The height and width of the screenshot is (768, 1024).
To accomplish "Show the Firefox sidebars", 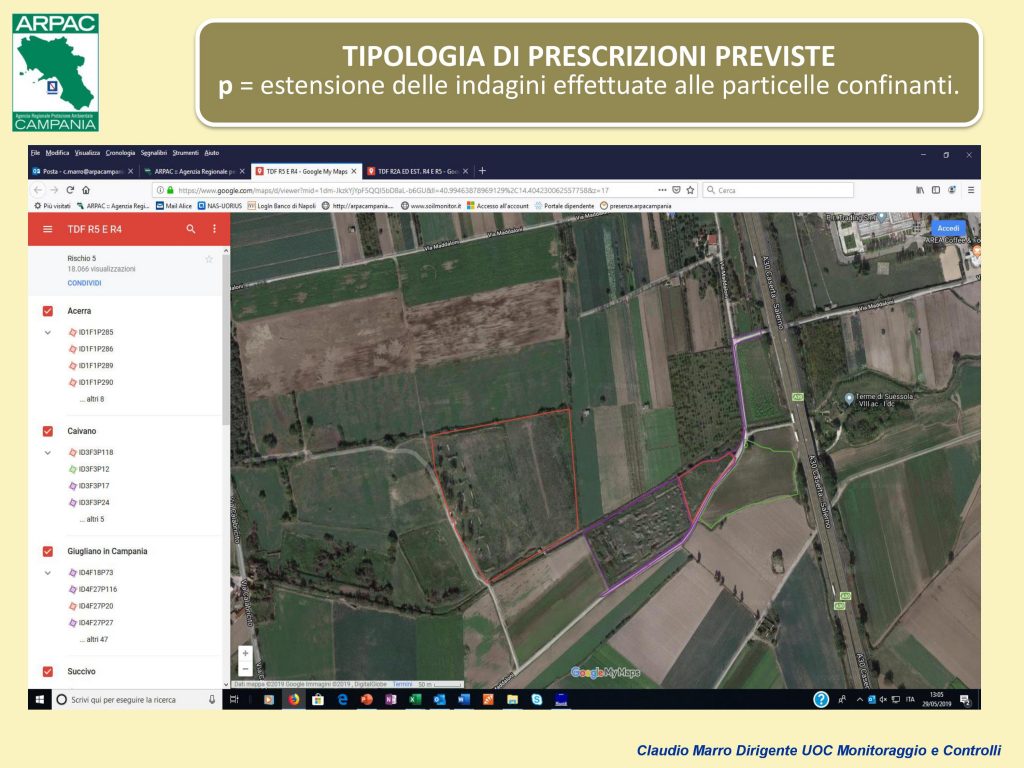I will pos(936,190).
